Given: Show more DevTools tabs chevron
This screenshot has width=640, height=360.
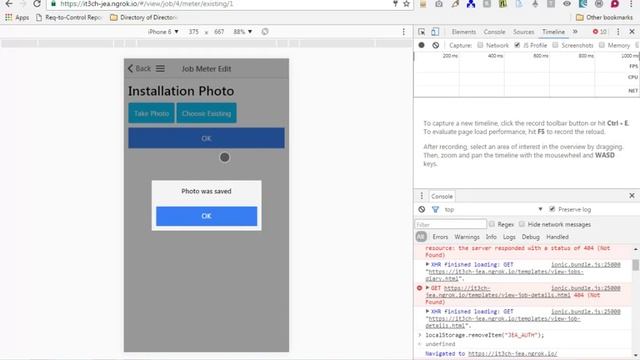Looking at the screenshot, I should tap(575, 32).
